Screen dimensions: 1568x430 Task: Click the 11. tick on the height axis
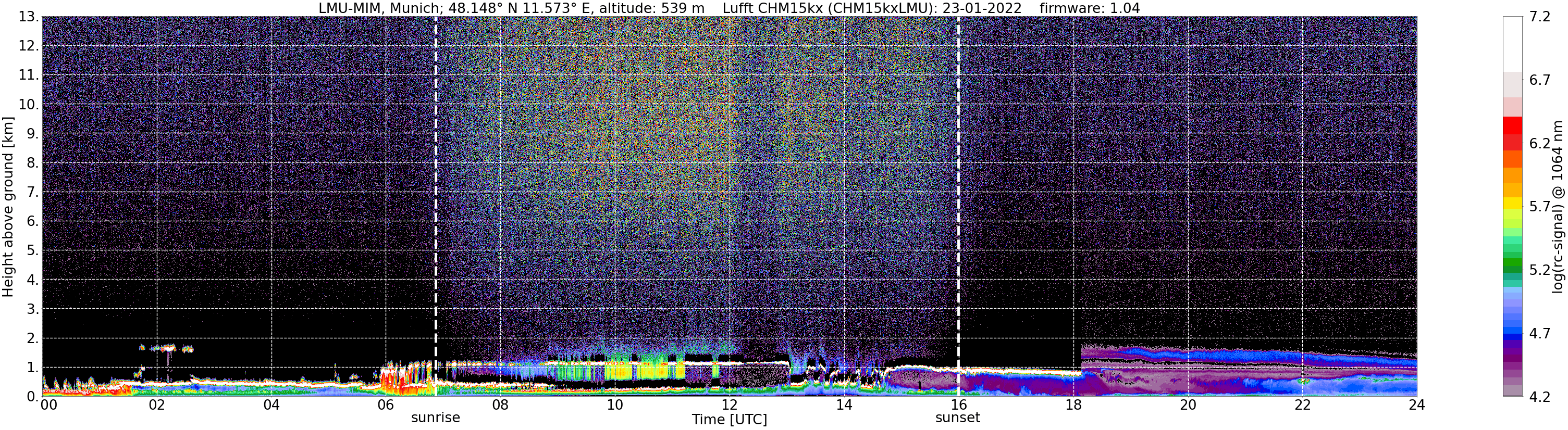click(x=29, y=75)
